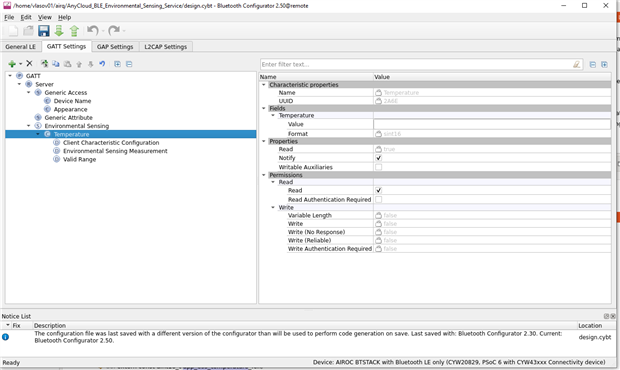Viewport: 620px width, 370px height.
Task: Redo the action in the toolbar
Action: coord(114,30)
